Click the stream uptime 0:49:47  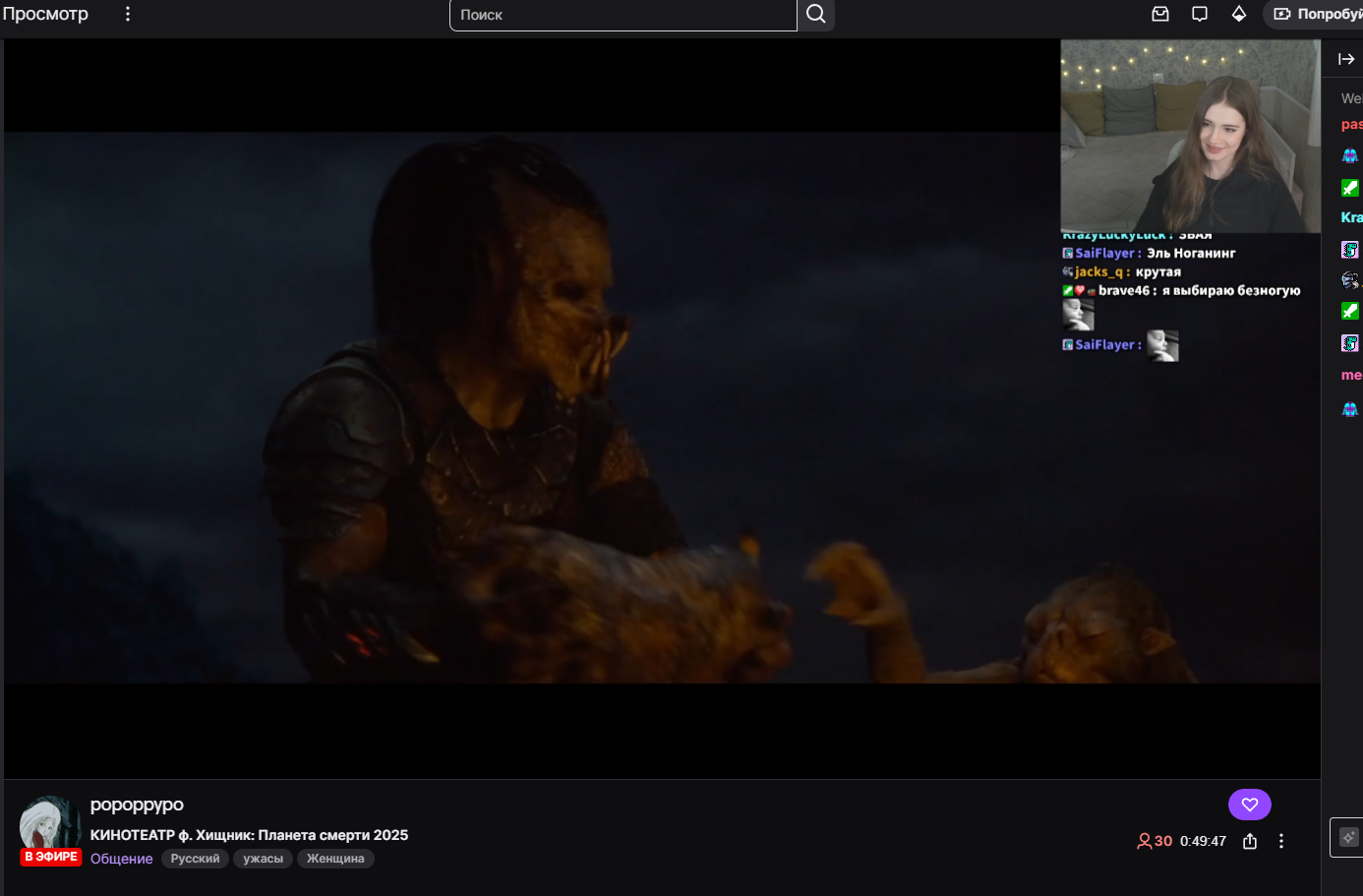tap(1203, 841)
